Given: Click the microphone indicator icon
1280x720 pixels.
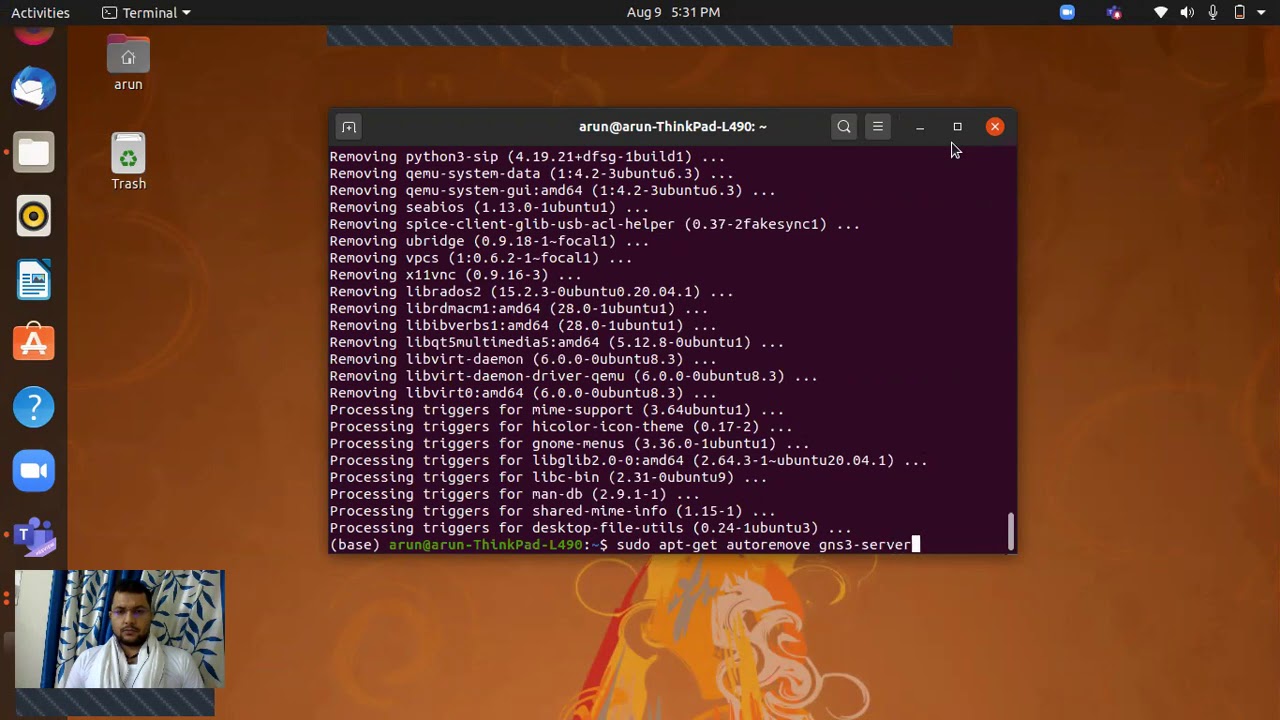Looking at the screenshot, I should (x=1213, y=13).
